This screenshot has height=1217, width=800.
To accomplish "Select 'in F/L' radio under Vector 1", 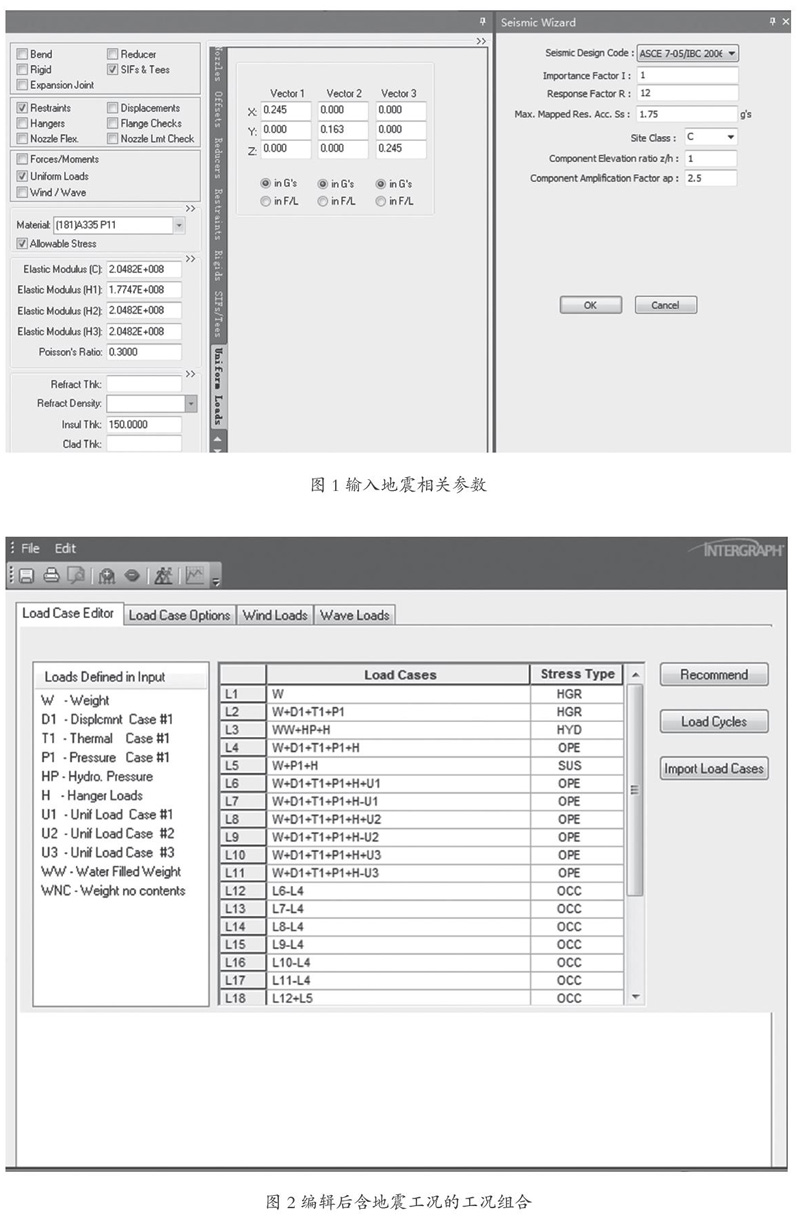I will point(265,201).
